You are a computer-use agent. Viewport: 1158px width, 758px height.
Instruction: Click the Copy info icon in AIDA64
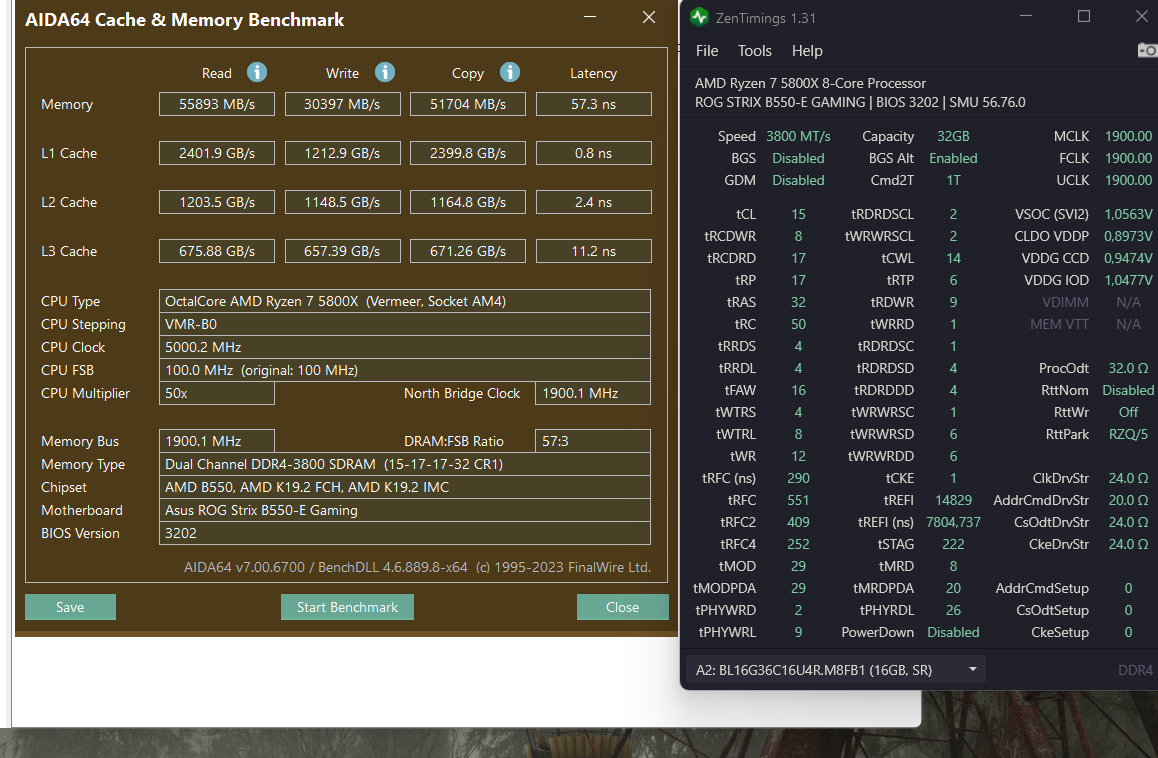(510, 72)
